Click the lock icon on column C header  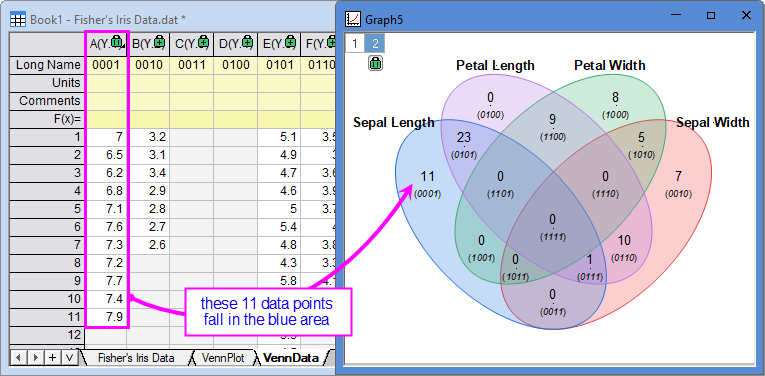[203, 42]
